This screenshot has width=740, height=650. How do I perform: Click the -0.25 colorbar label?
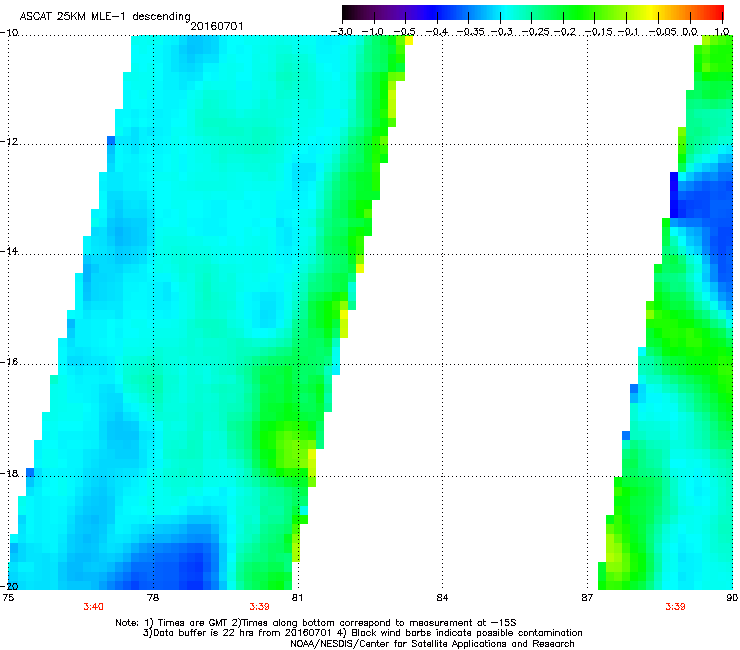point(536,32)
